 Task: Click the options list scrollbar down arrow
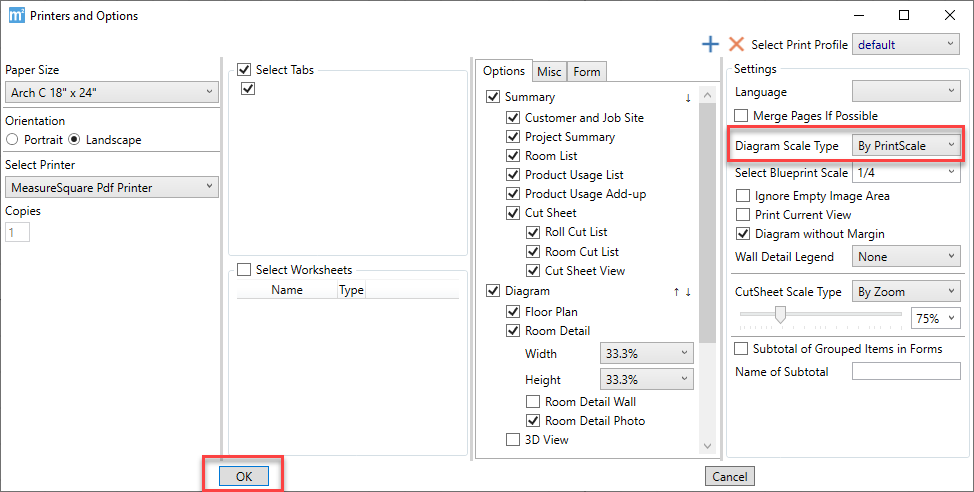[x=707, y=446]
